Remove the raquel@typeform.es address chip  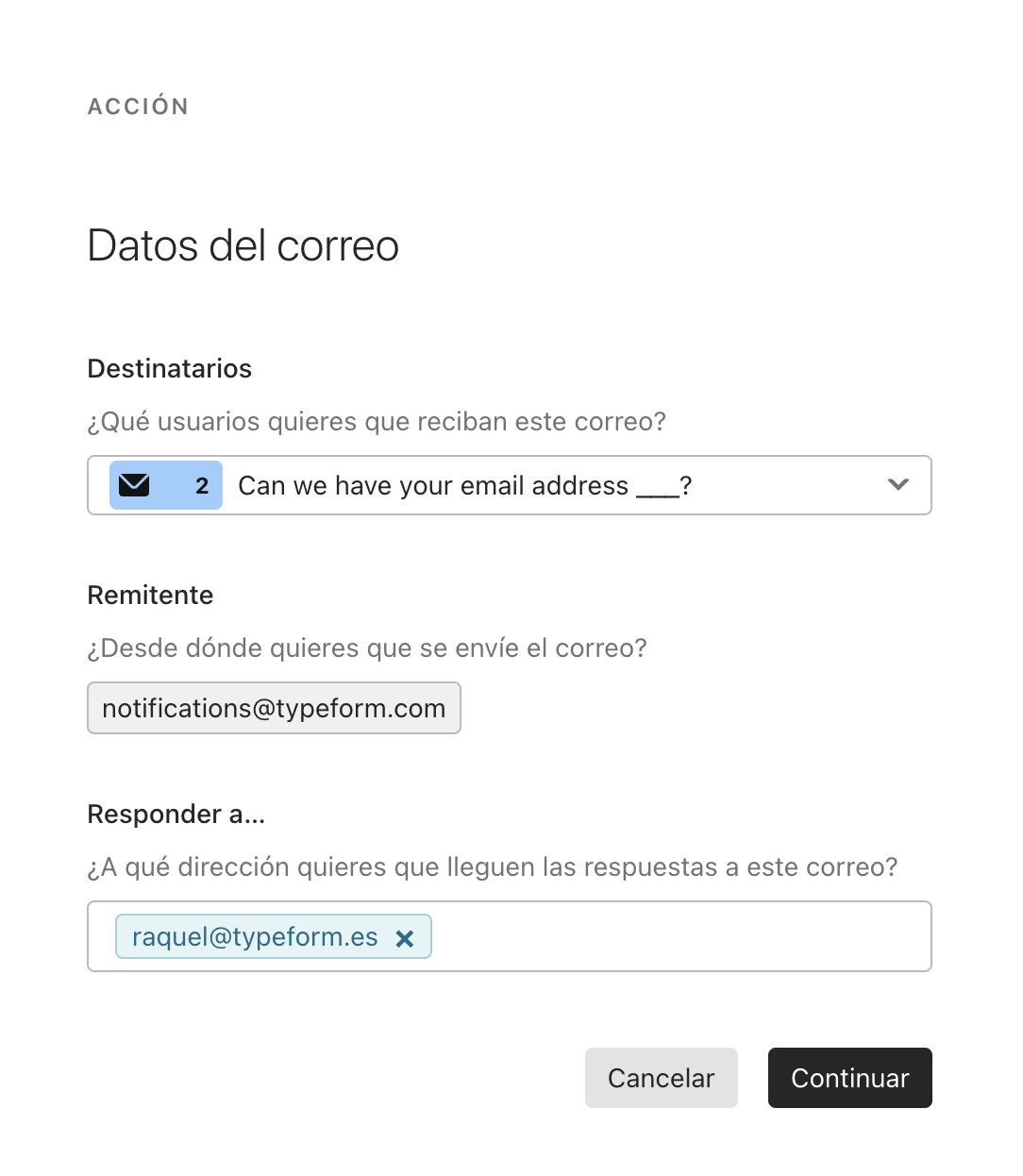[405, 938]
